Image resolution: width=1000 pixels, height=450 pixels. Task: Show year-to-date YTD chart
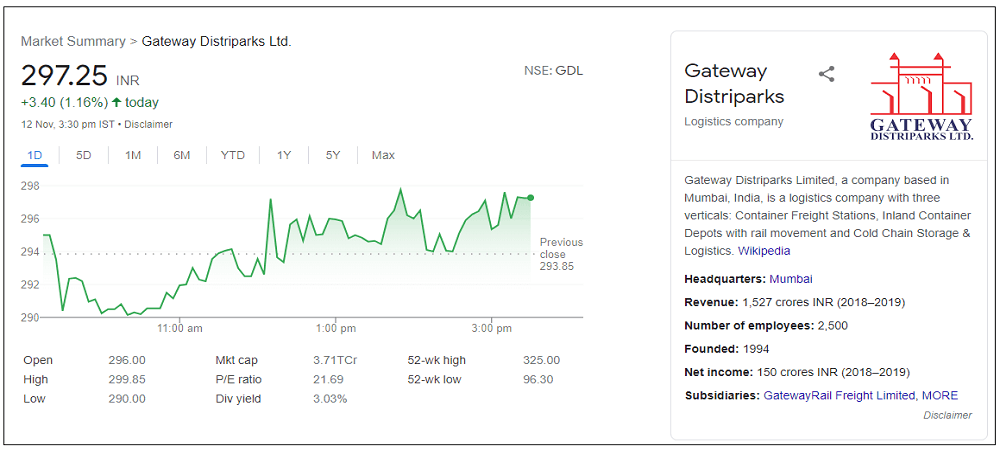233,155
